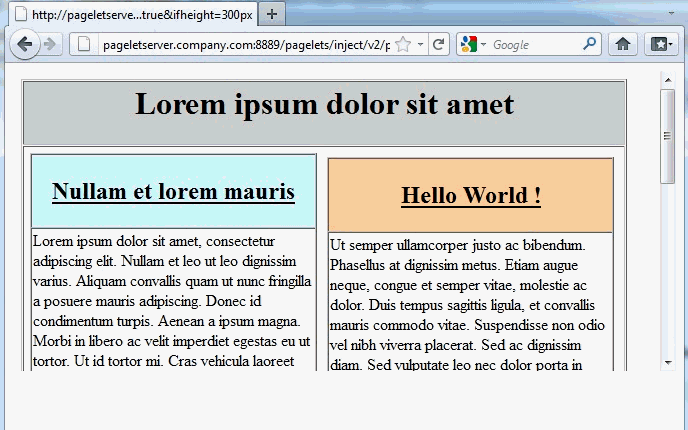Viewport: 688px width, 430px height.
Task: Open the Google search engine selector
Action: point(473,44)
